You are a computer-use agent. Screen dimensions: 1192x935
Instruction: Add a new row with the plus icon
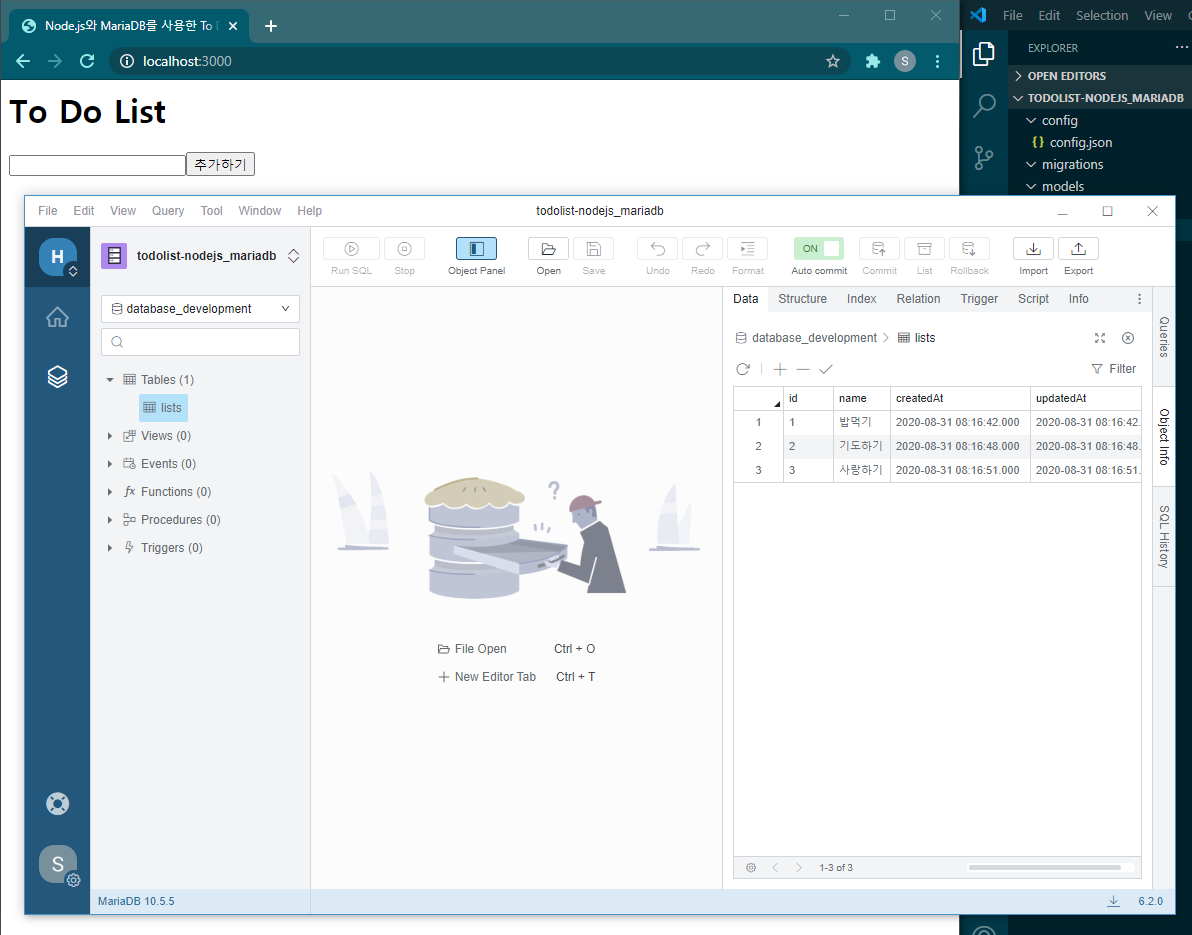tap(779, 369)
